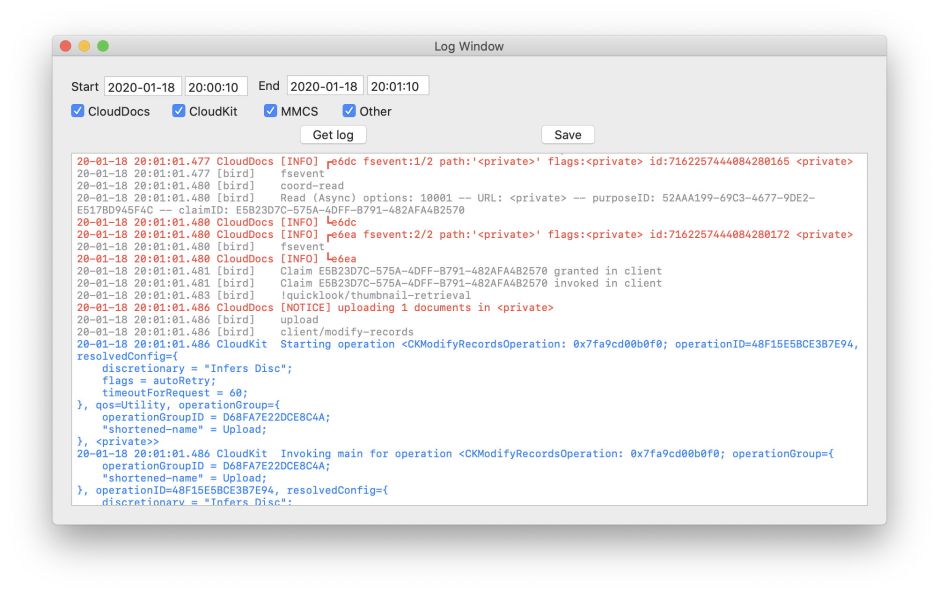Uncheck the CloudDocs checkbox
Viewport: 939px width, 594px height.
pyautogui.click(x=78, y=111)
